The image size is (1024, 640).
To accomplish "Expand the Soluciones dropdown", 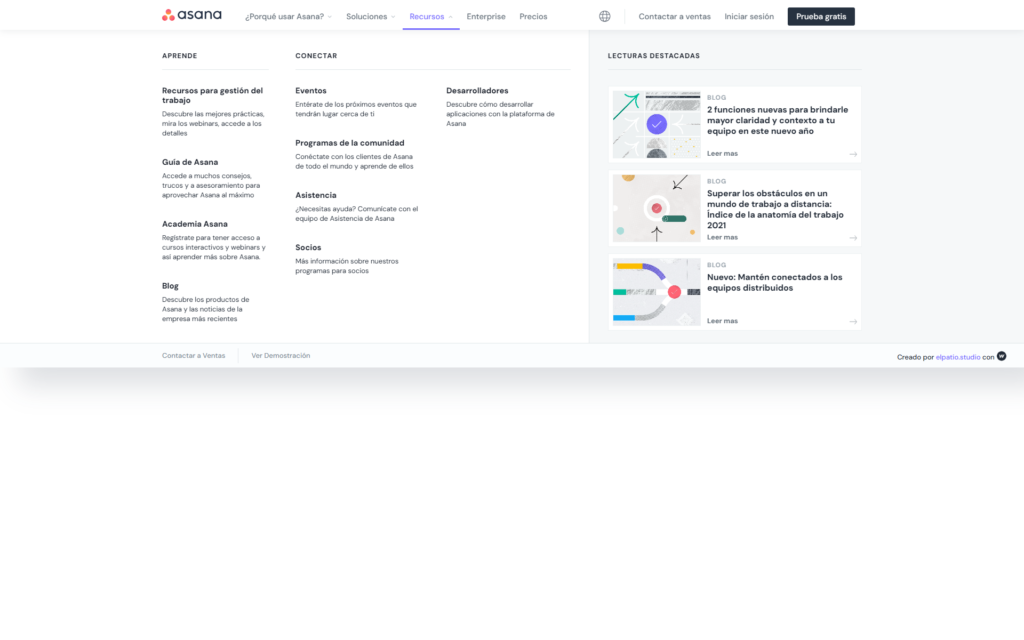I will coord(370,16).
